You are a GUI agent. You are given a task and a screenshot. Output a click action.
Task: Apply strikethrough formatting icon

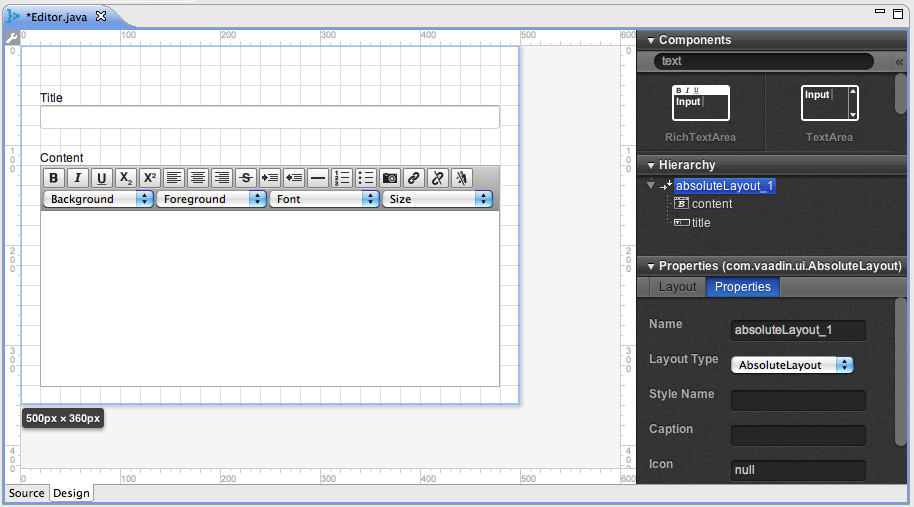coord(246,178)
